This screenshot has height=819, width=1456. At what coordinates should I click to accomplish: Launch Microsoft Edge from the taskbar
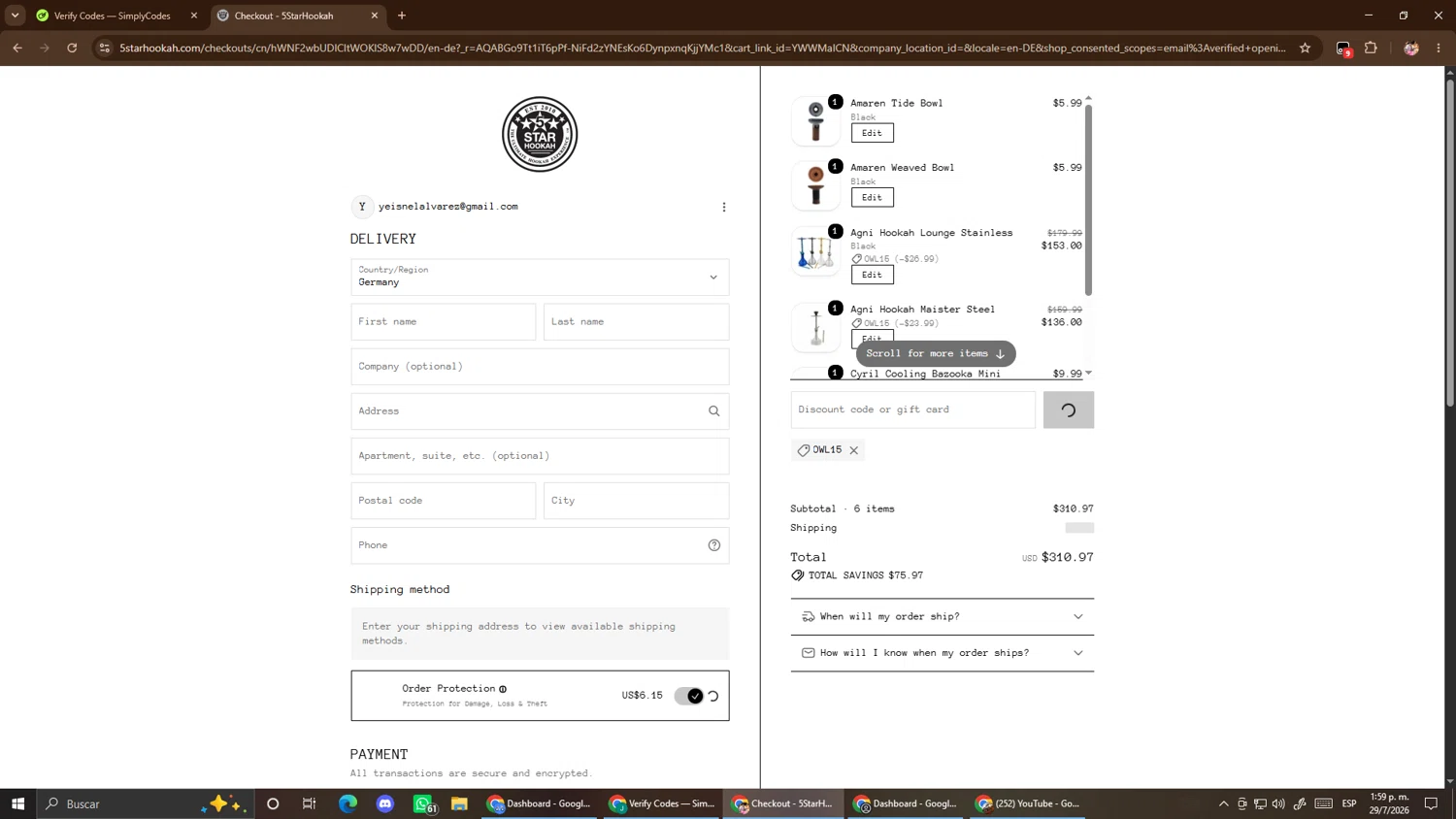(347, 803)
